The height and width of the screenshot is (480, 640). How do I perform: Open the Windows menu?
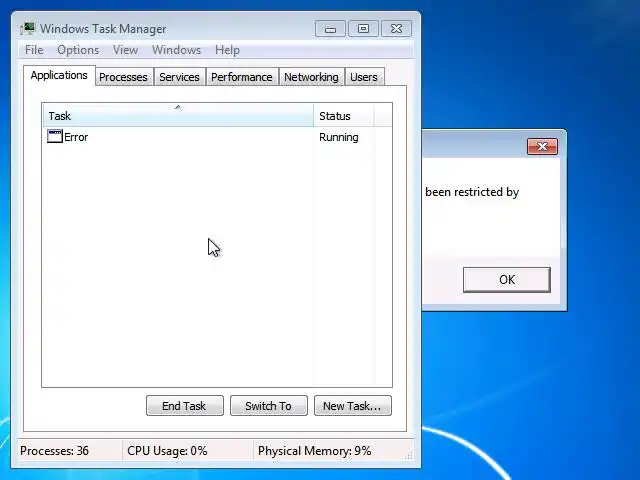(176, 50)
